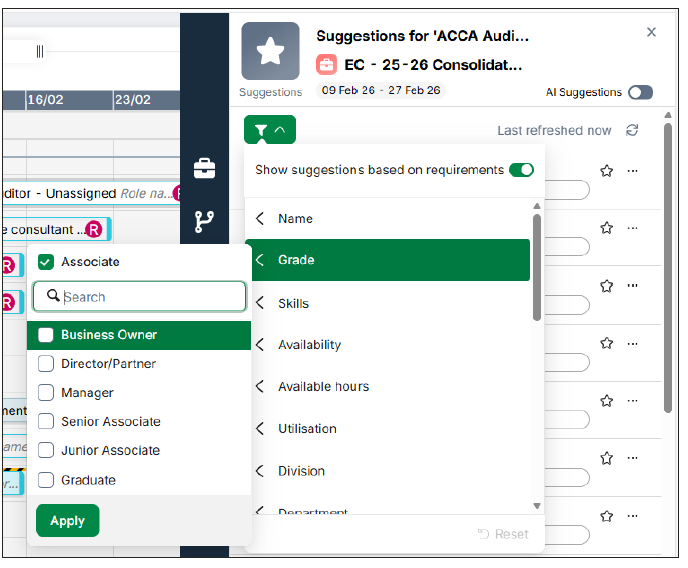This screenshot has height=568, width=688.
Task: Open the Division filter entry
Action: (x=301, y=471)
